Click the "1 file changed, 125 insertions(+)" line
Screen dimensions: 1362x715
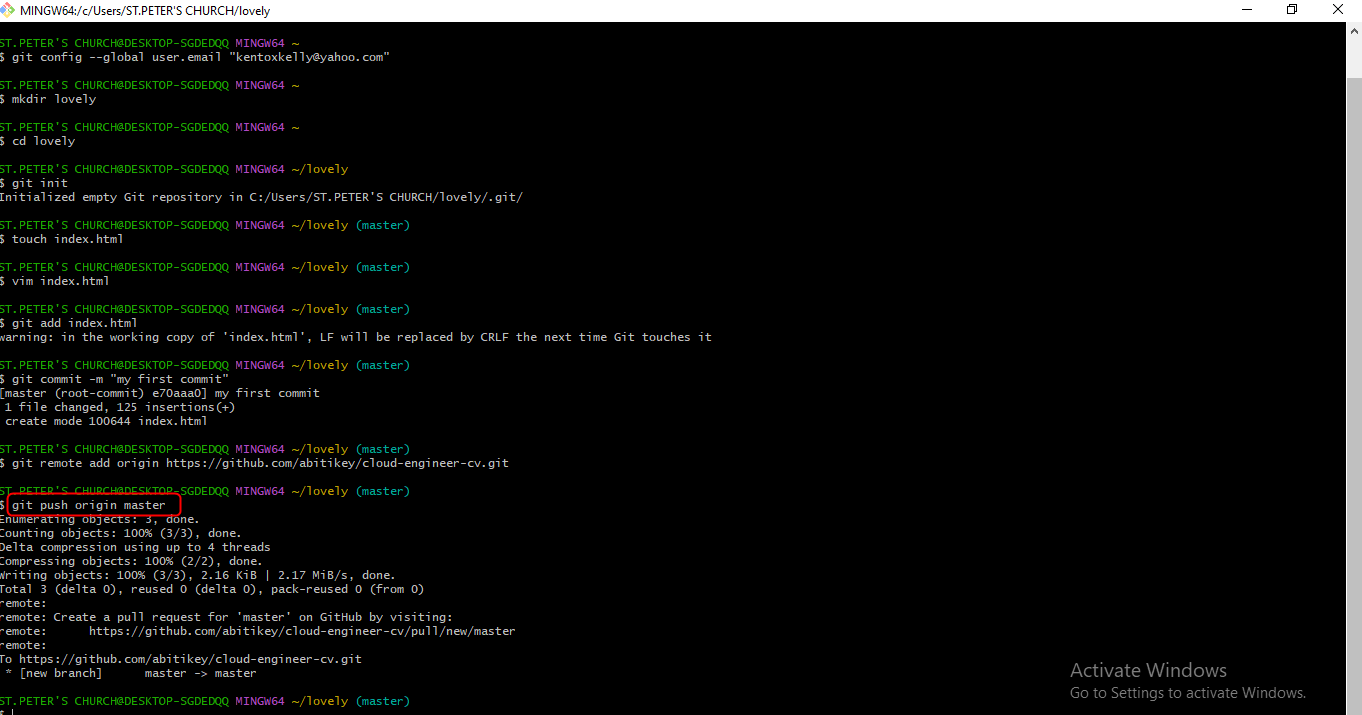pos(120,407)
